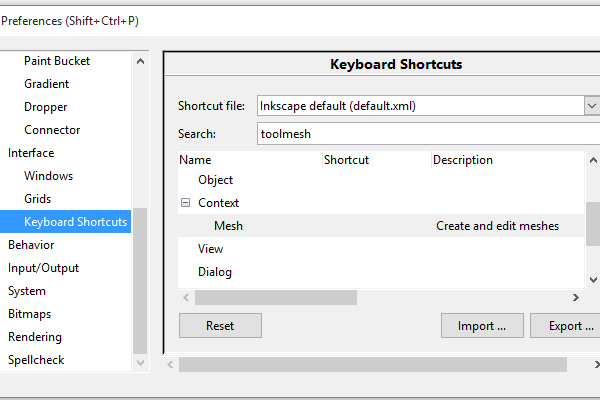Select the Dialog row in shortcuts list

tap(215, 271)
